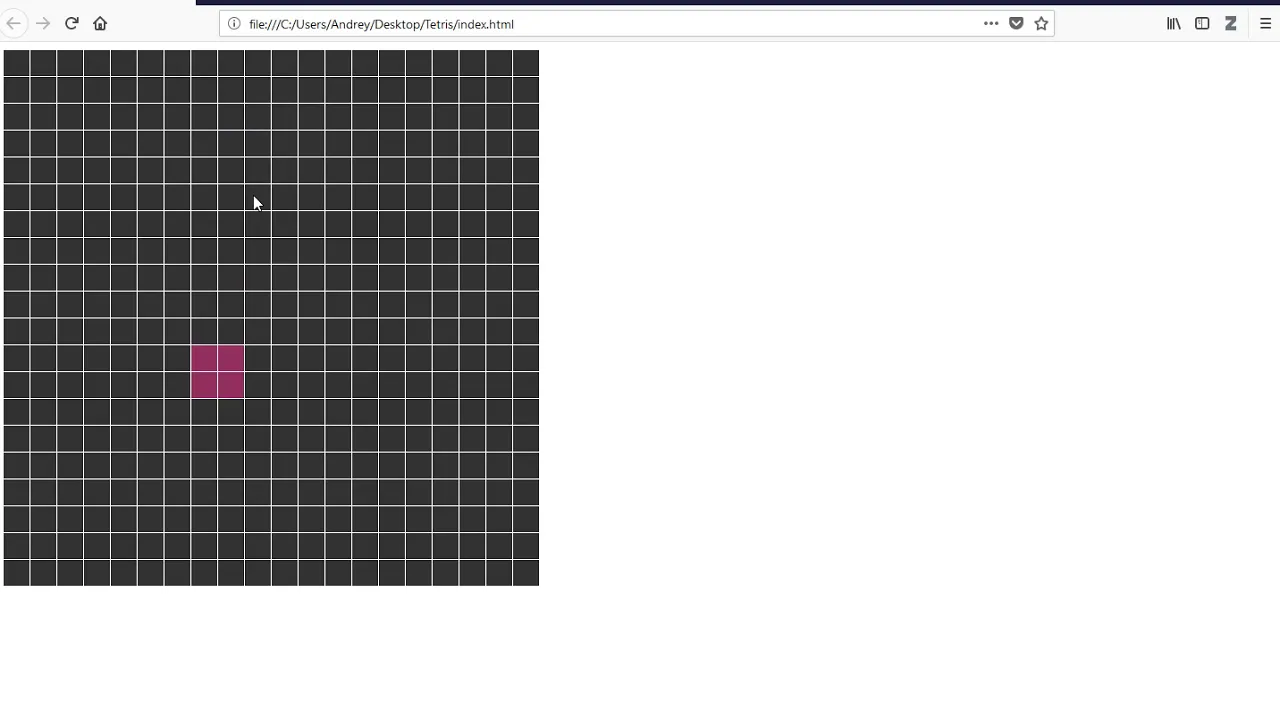Viewport: 1280px width, 720px height.
Task: Save page to Pocket
Action: tap(1016, 24)
